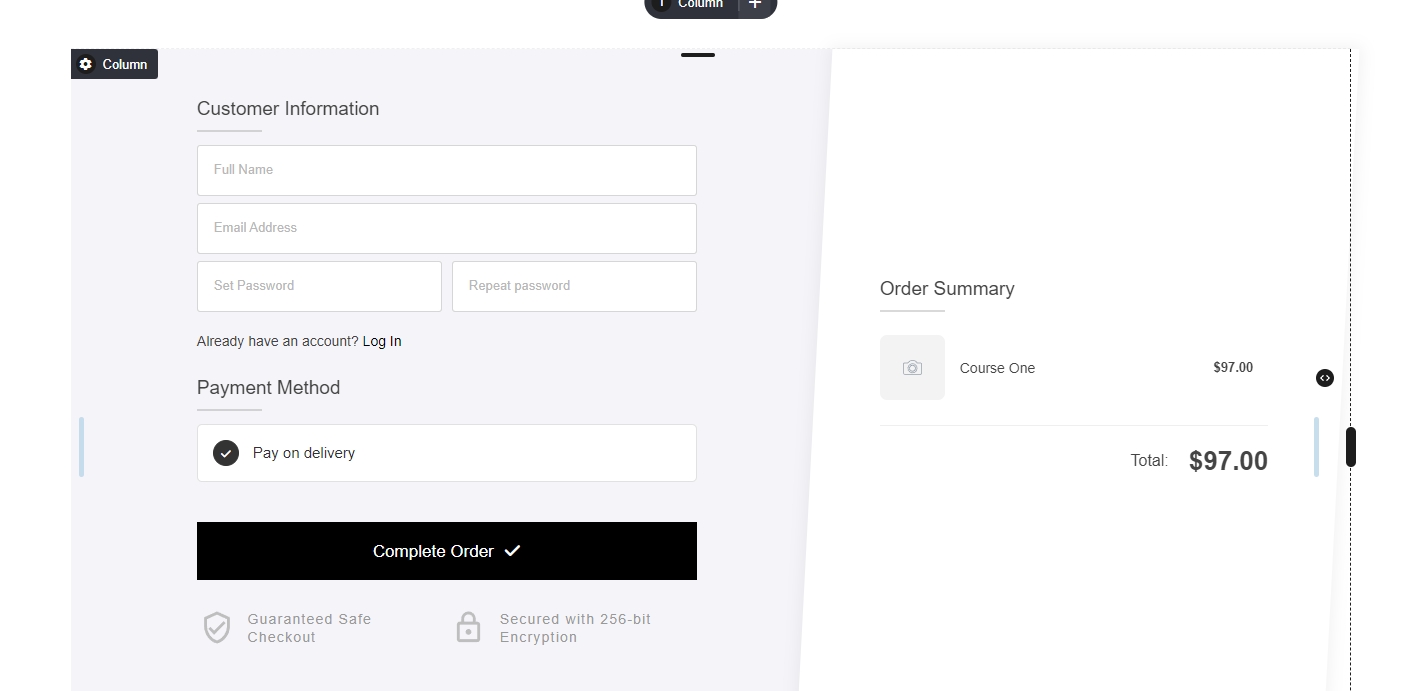Follow the Log In link
1426x691 pixels.
tap(382, 341)
